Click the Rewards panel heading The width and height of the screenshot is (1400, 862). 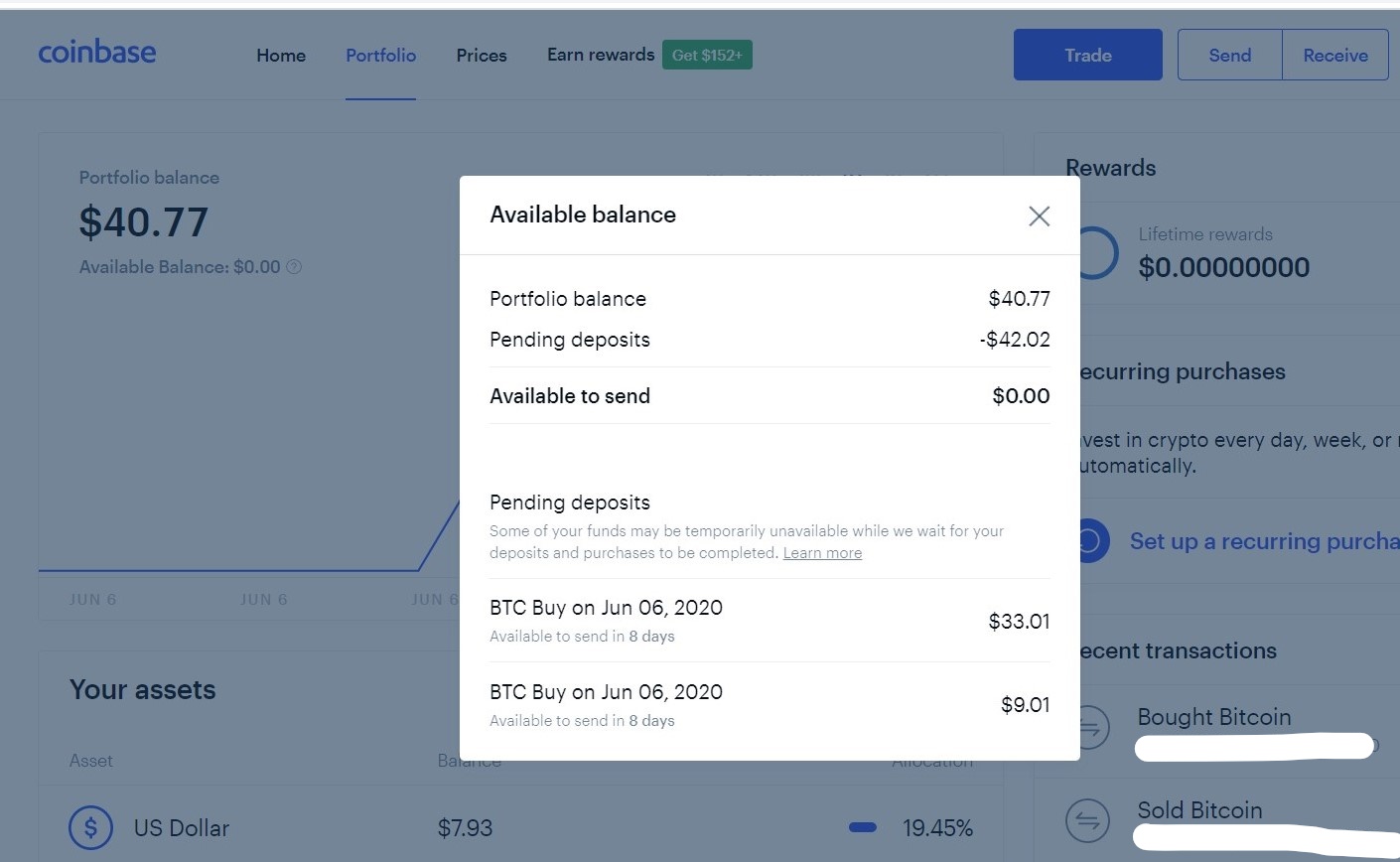(x=1110, y=168)
